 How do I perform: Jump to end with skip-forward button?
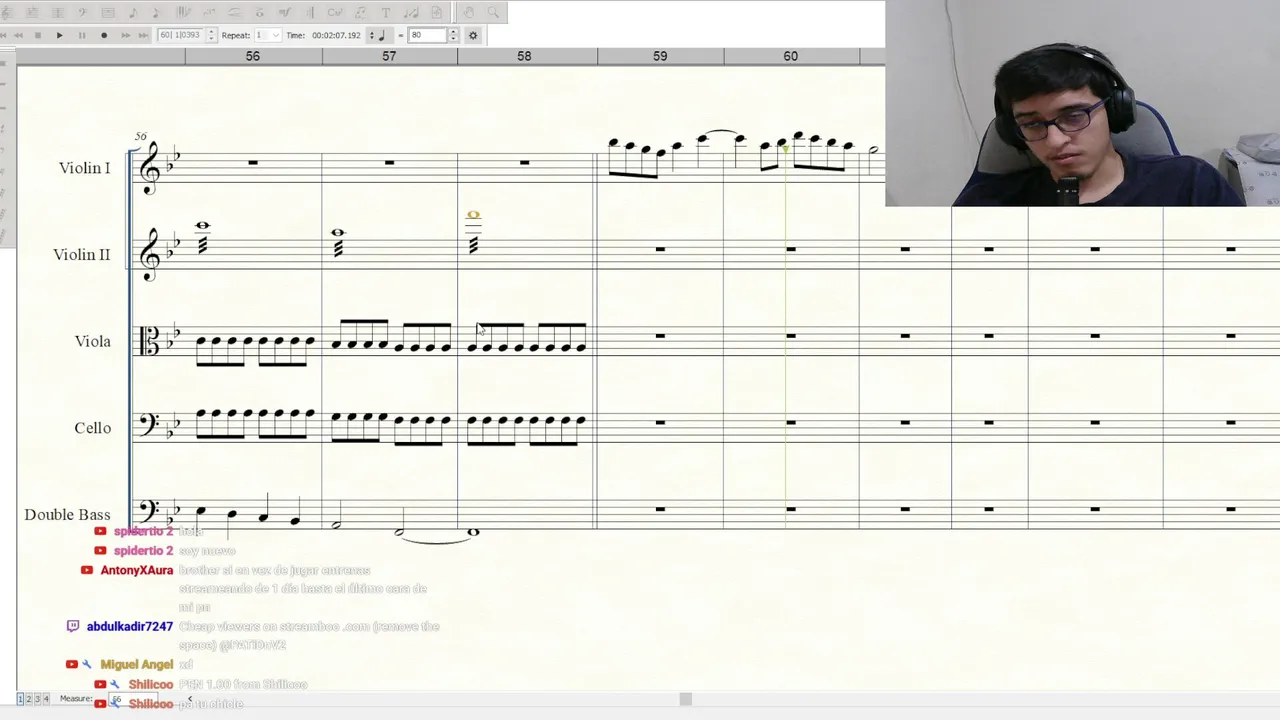143,35
